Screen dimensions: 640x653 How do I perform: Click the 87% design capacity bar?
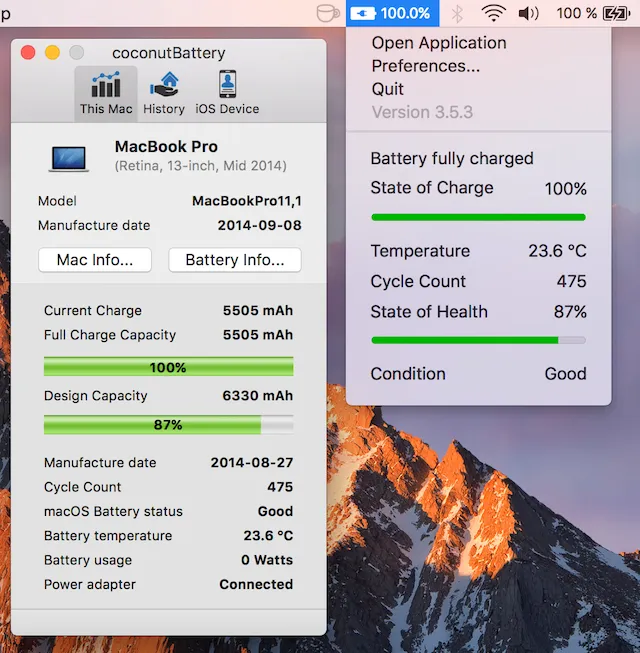(169, 424)
